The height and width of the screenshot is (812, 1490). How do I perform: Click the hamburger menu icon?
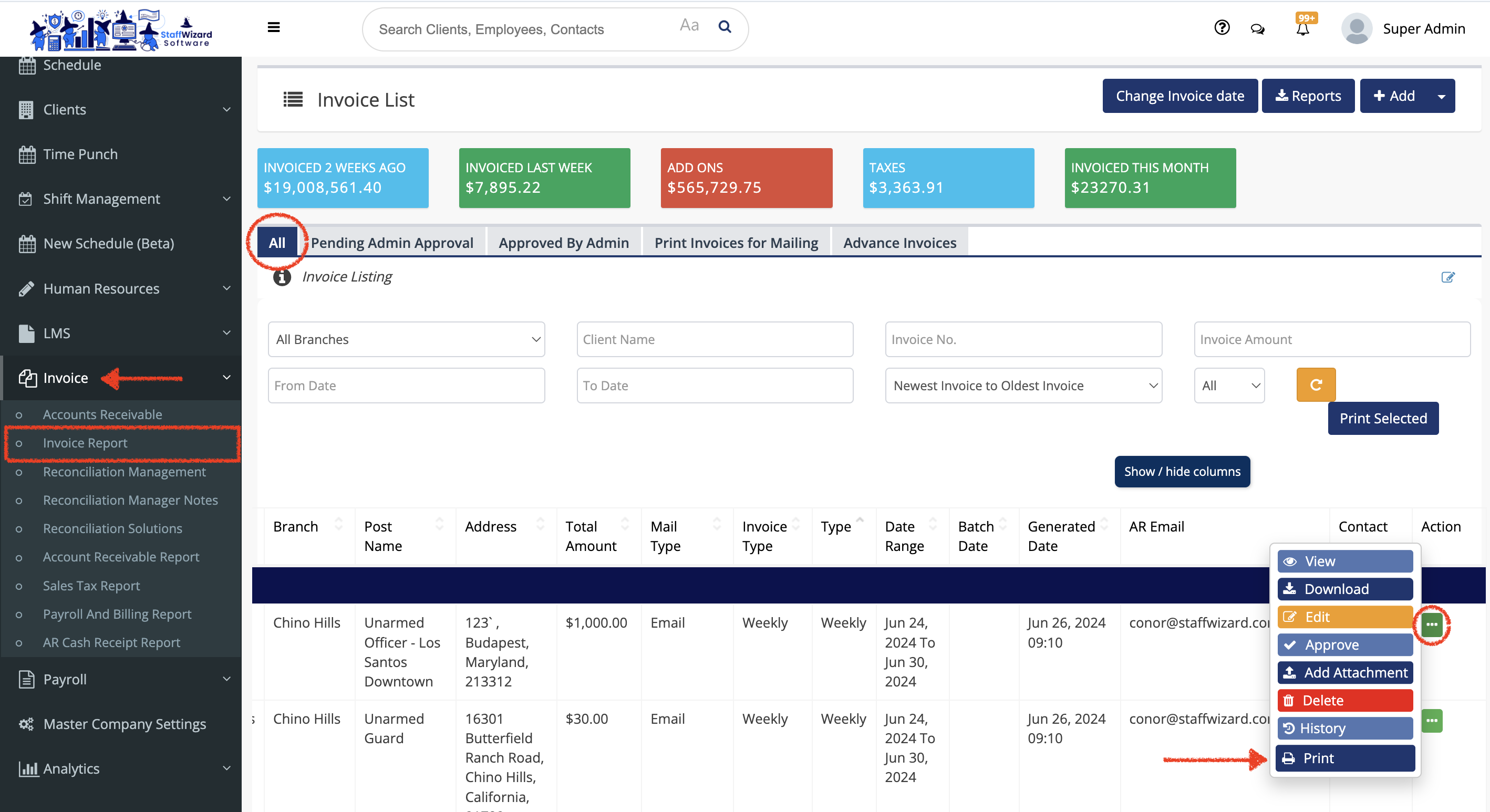click(274, 27)
